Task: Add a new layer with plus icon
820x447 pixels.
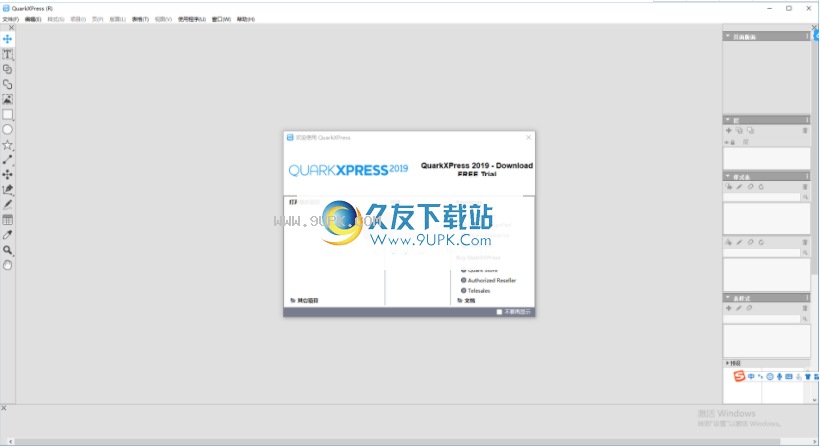Action: pos(728,131)
